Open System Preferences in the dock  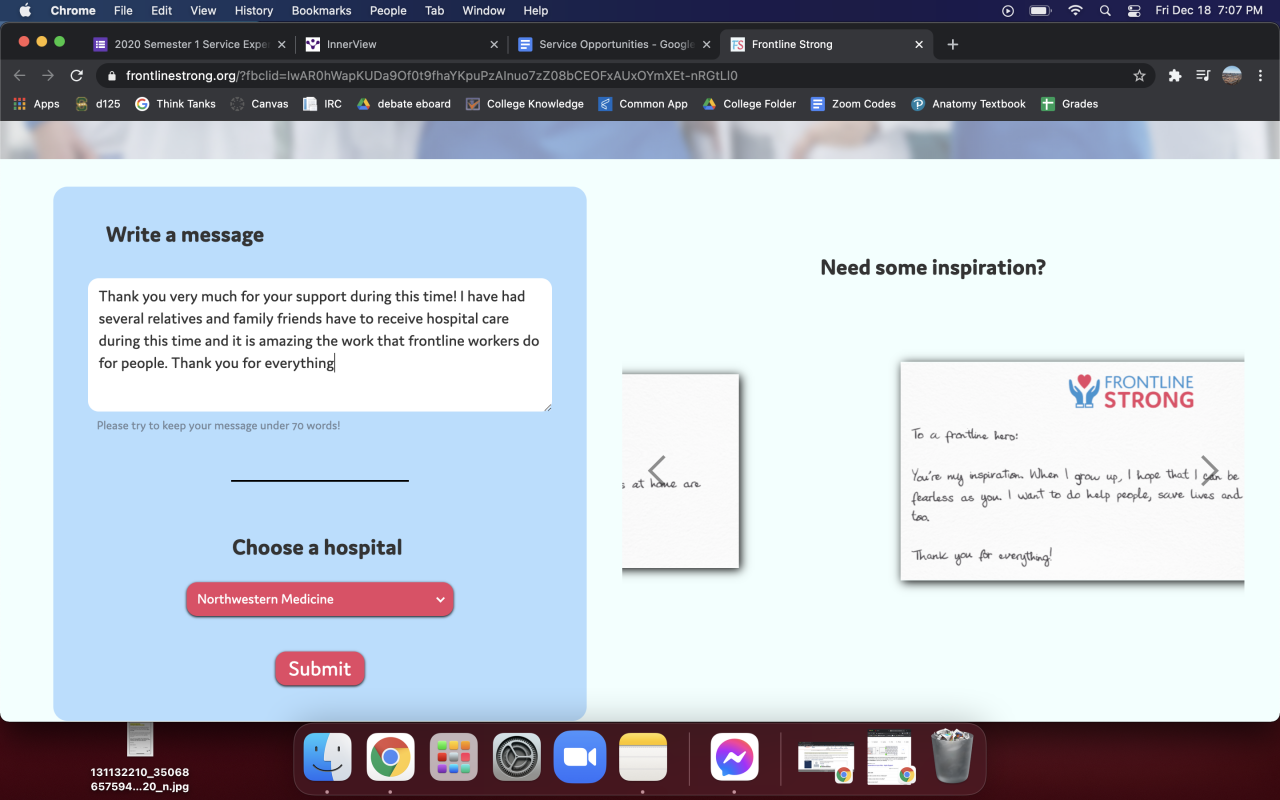517,757
